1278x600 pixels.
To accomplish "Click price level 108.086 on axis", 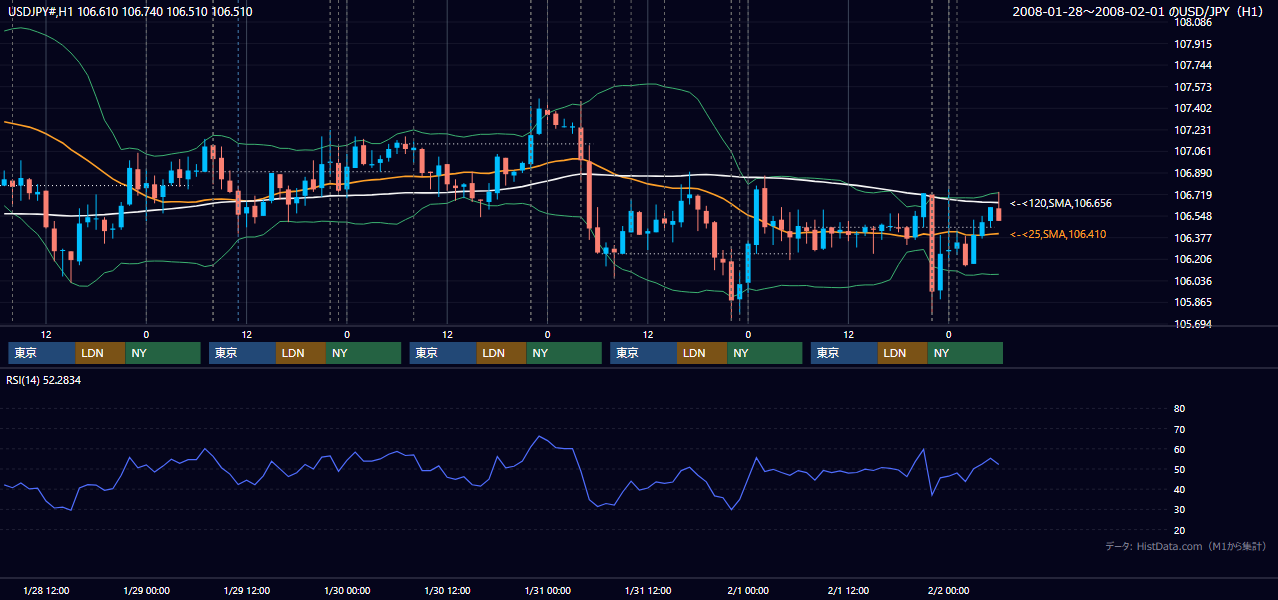I will pos(1193,22).
